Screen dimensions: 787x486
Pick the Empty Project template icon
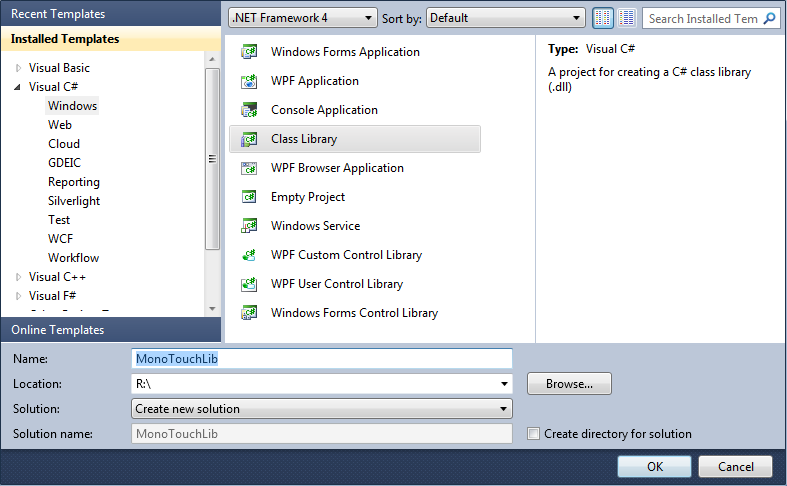point(250,197)
